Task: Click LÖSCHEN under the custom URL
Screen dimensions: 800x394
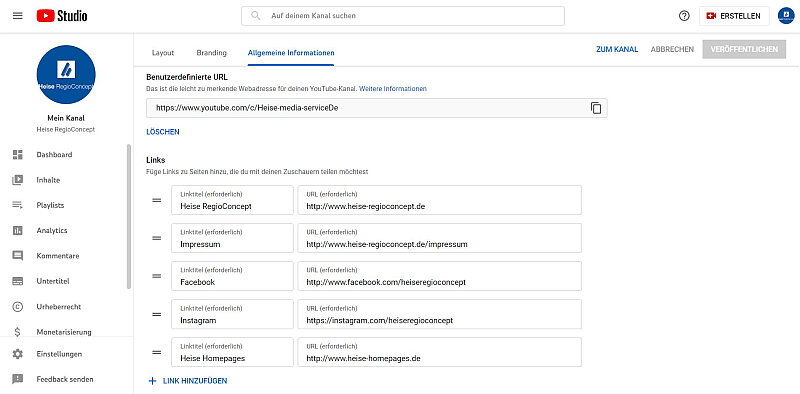Action: click(x=163, y=132)
